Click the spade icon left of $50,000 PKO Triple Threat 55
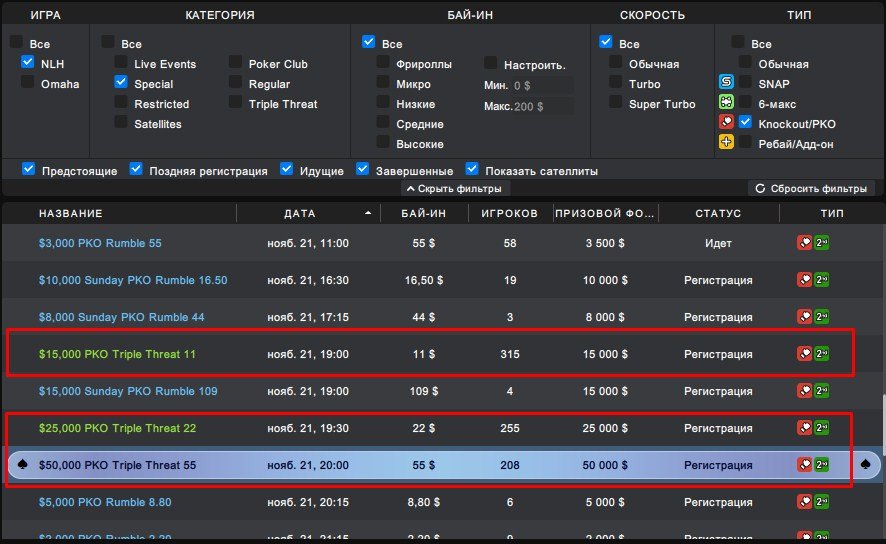The height and width of the screenshot is (544, 886). coord(22,465)
